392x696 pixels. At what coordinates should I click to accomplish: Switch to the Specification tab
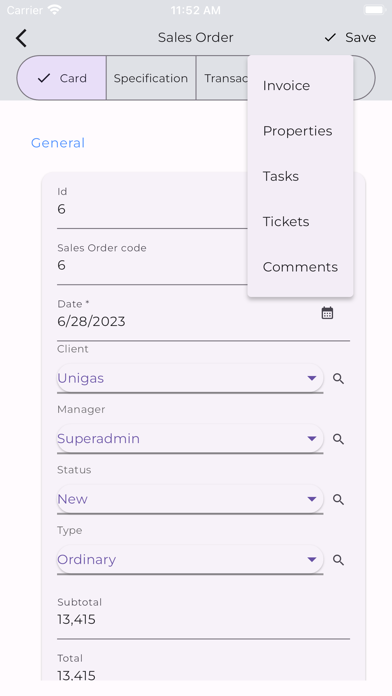coord(151,78)
